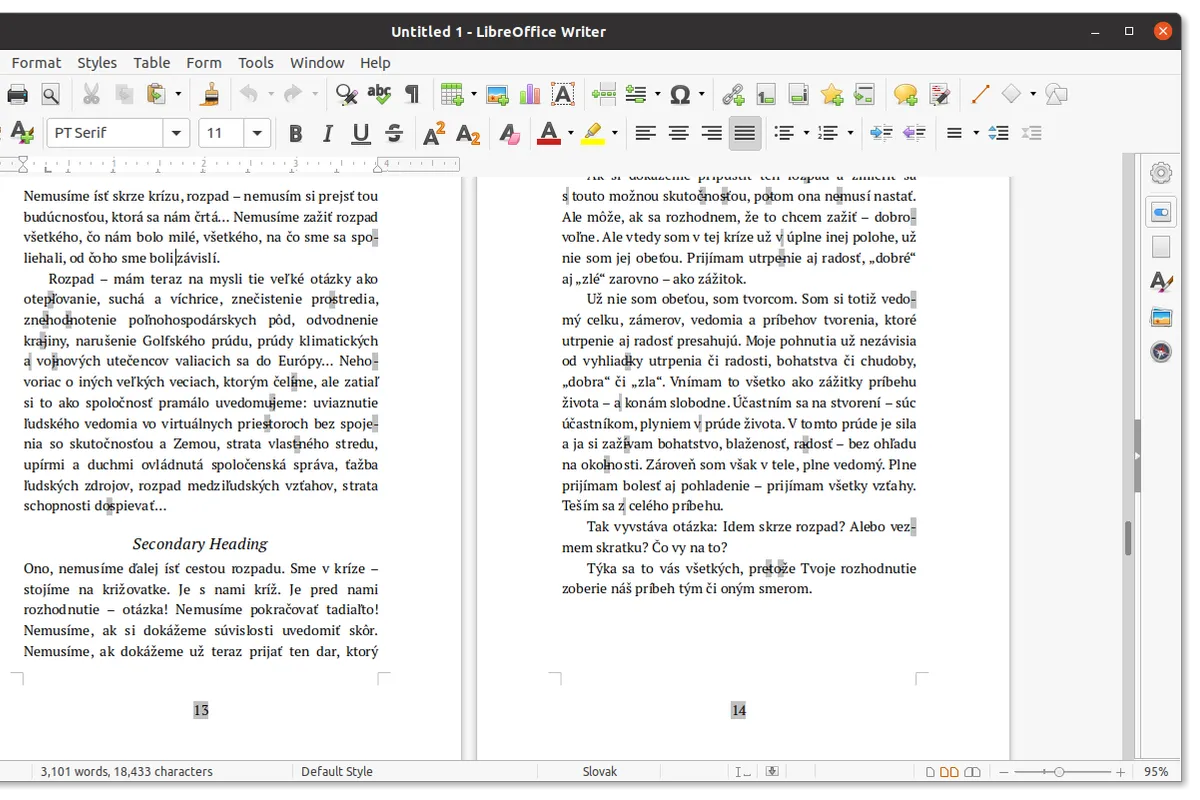Open the Special Character dropdown arrow
Image resolution: width=1200 pixels, height=800 pixels.
click(702, 95)
